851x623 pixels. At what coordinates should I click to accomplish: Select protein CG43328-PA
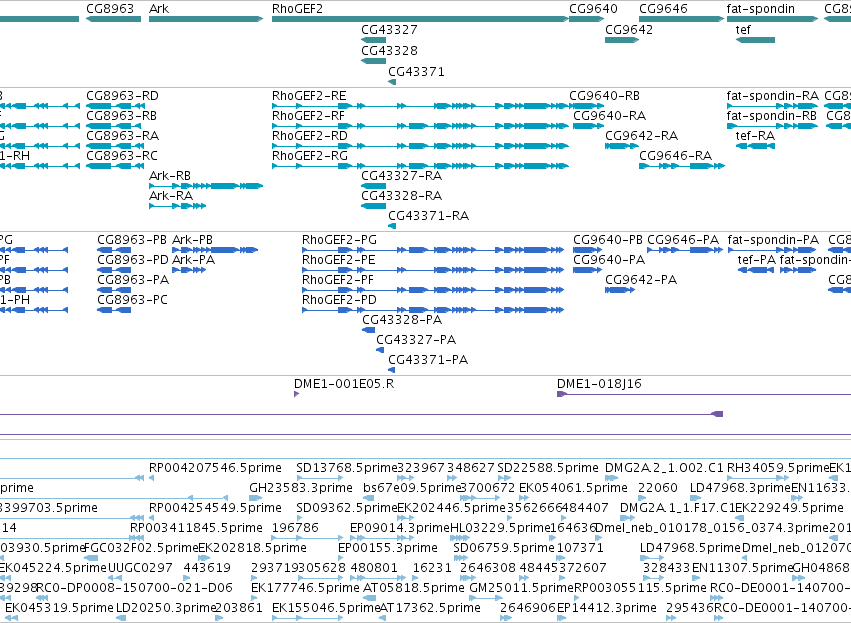coord(402,320)
